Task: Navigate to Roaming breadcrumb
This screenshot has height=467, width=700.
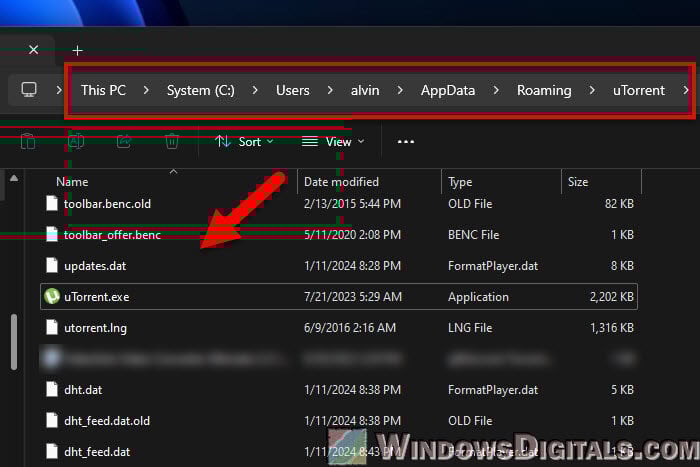Action: click(x=544, y=90)
